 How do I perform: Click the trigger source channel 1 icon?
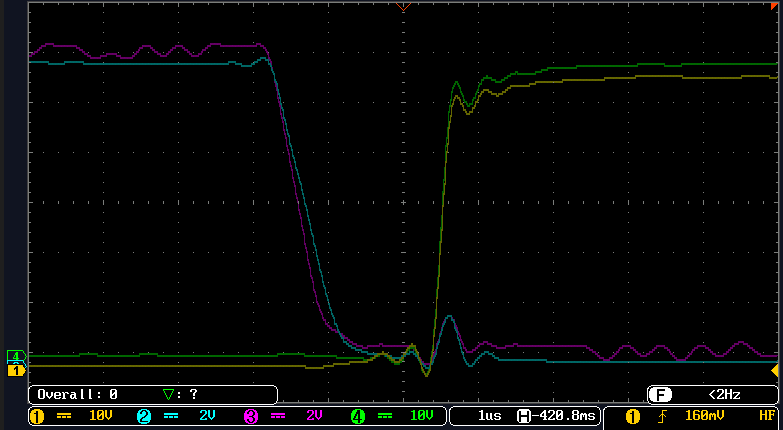pyautogui.click(x=633, y=416)
